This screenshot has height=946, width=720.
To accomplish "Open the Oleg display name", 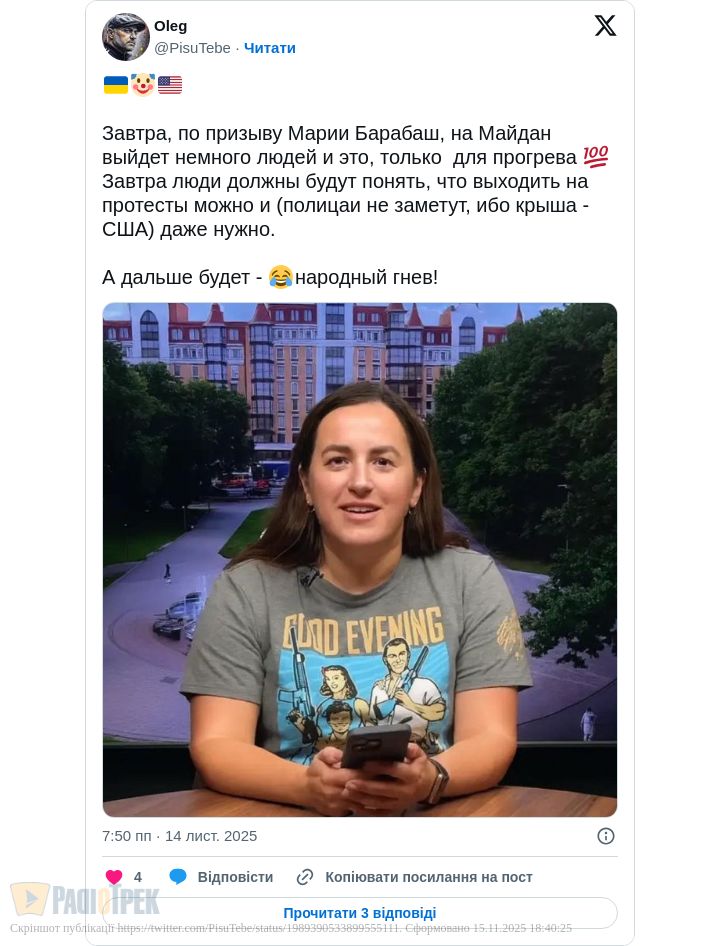I will [170, 26].
